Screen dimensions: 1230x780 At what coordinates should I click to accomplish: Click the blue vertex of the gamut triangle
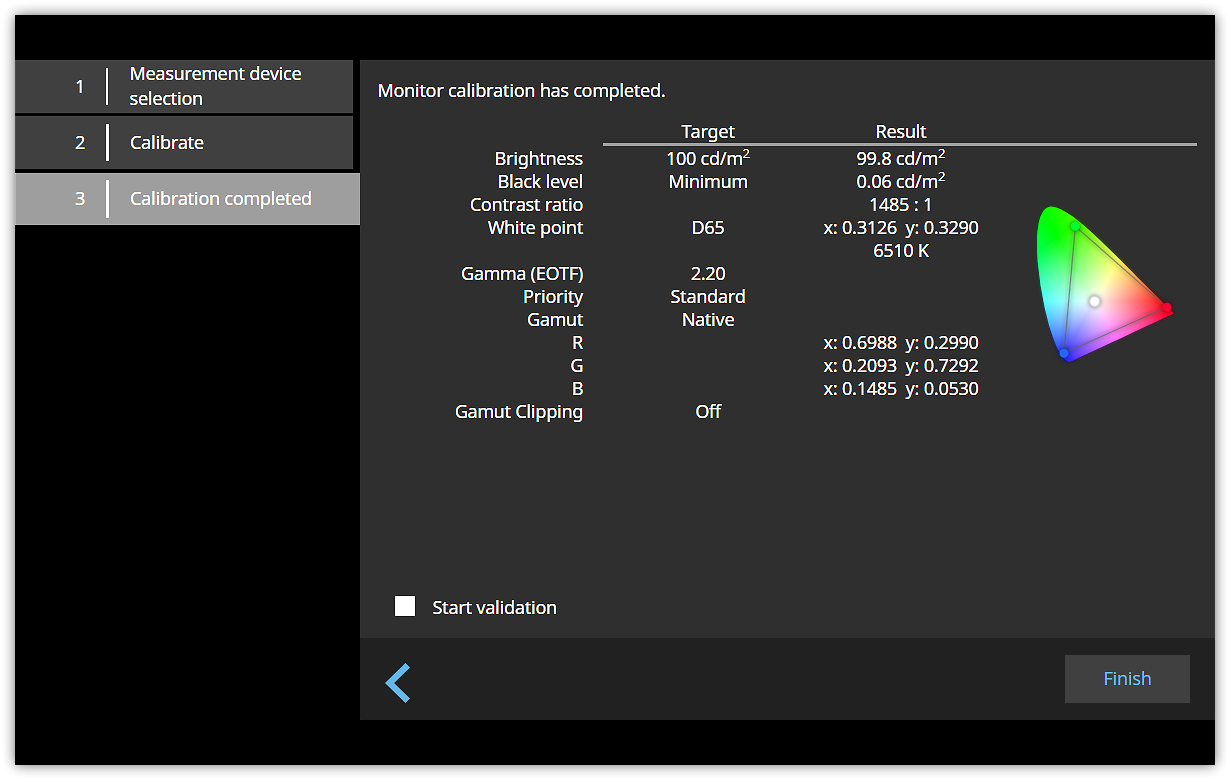click(x=1066, y=354)
